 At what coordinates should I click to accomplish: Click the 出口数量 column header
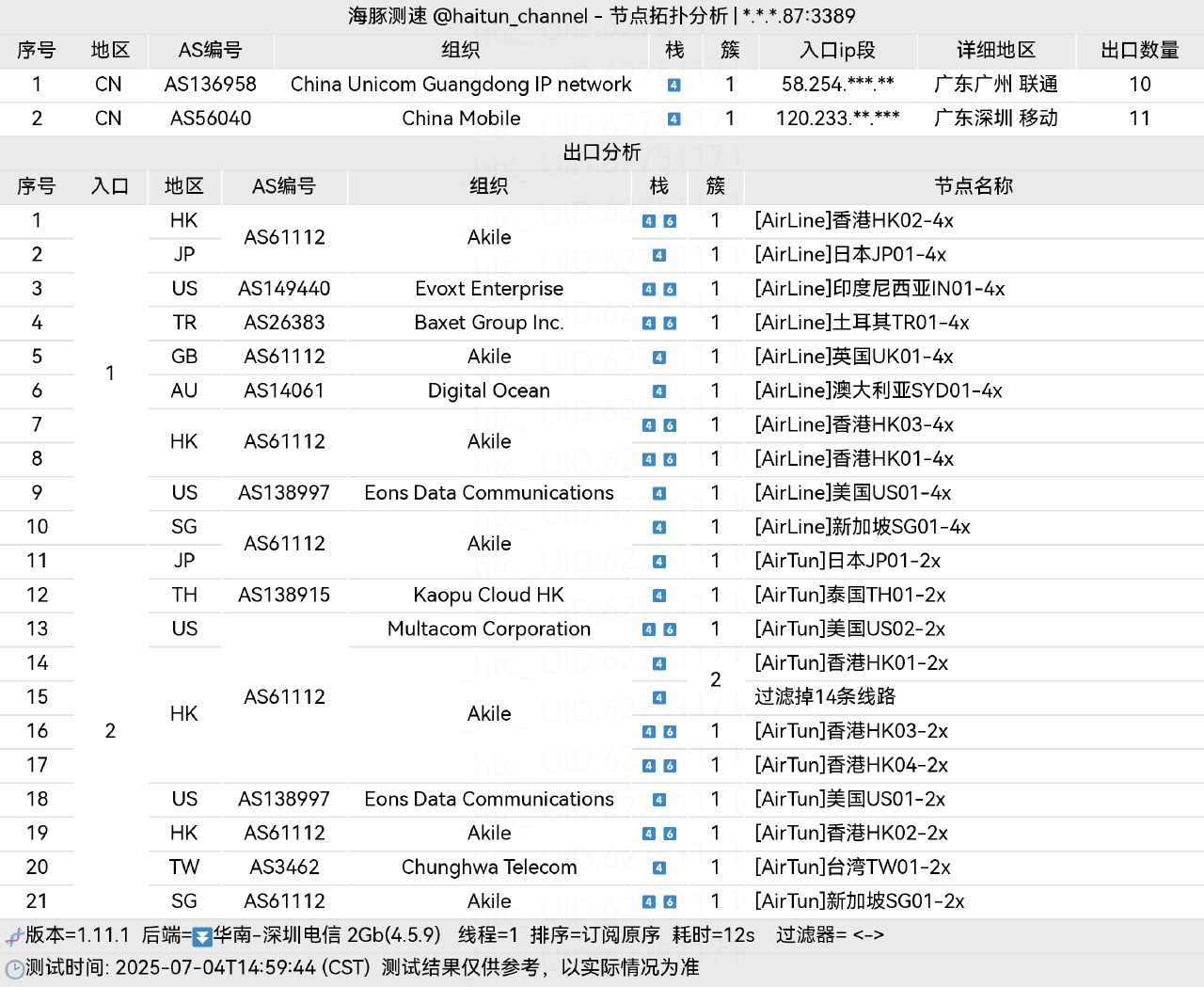pyautogui.click(x=1140, y=50)
